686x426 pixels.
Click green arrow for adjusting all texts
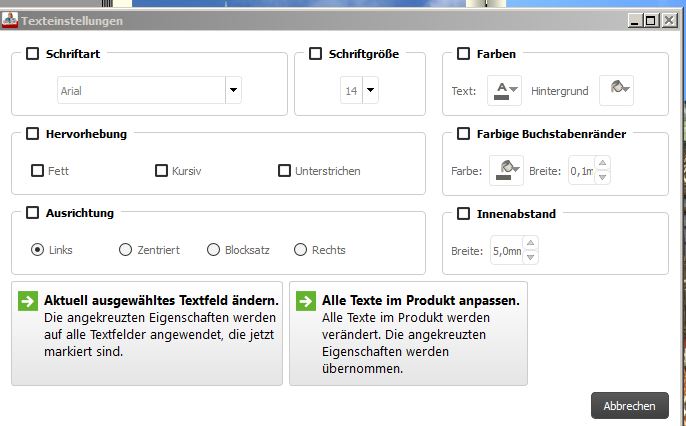(x=305, y=300)
